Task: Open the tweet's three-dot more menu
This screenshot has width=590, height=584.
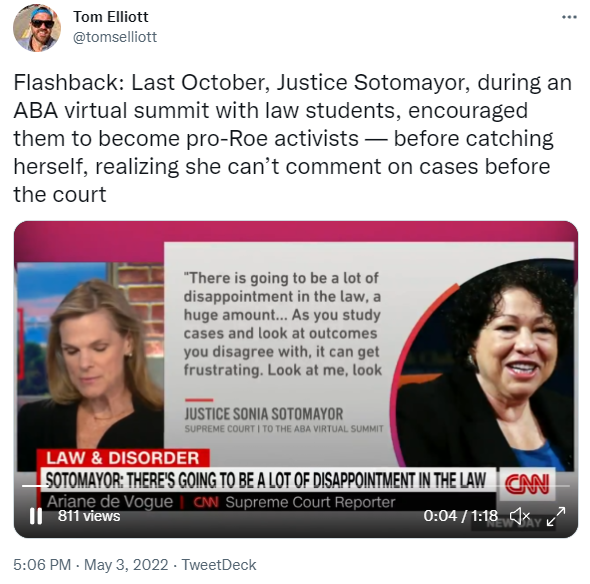Action: coord(569,17)
